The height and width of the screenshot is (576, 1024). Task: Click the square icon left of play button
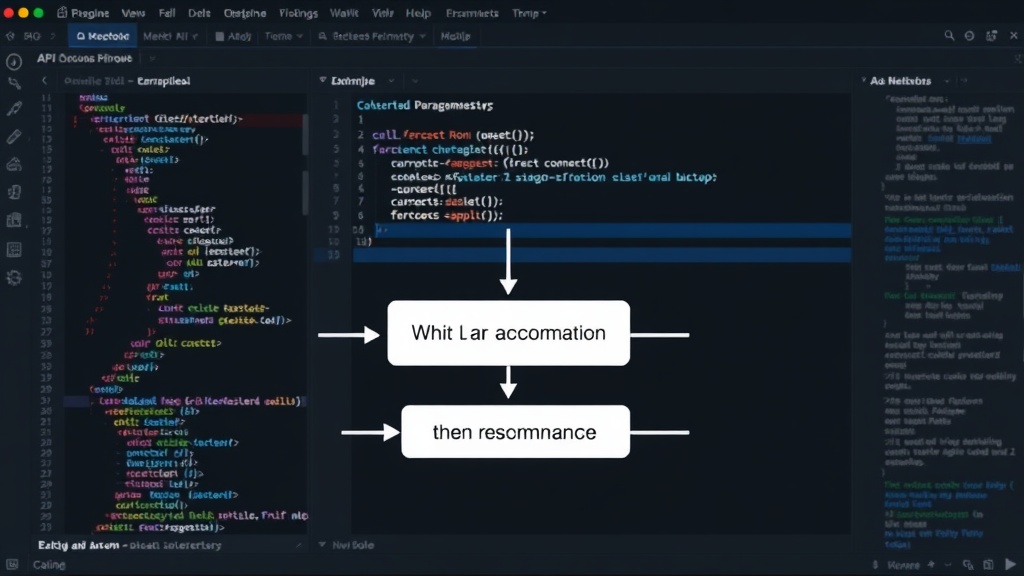click(989, 564)
